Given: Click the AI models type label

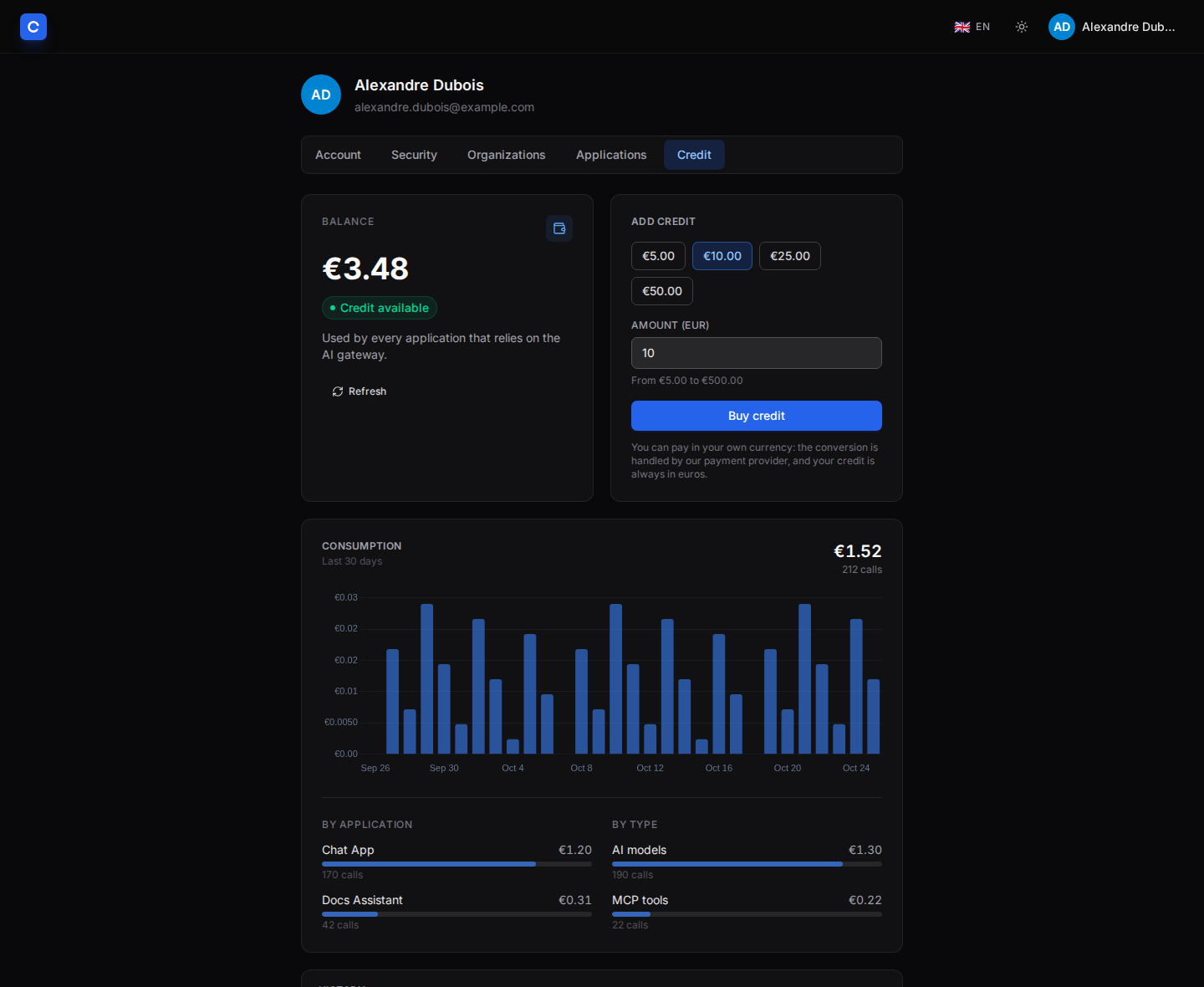Looking at the screenshot, I should [x=640, y=850].
